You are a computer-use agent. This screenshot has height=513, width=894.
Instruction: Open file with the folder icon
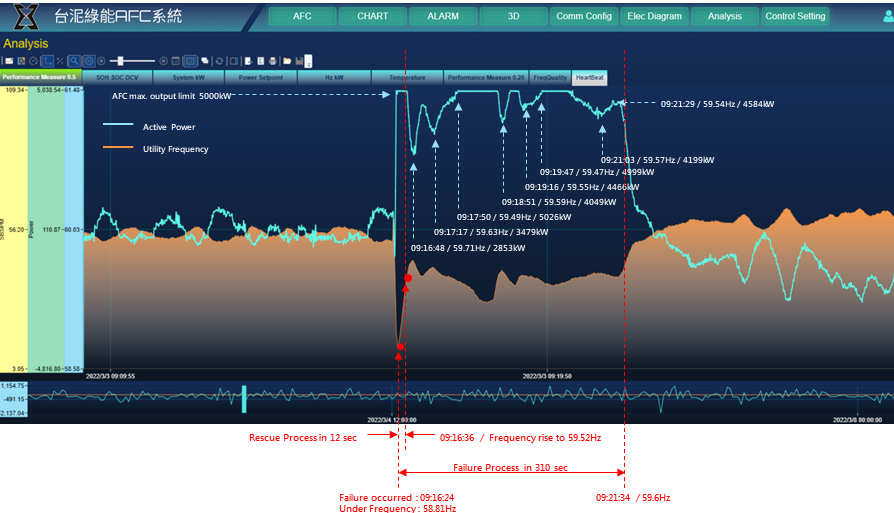287,61
